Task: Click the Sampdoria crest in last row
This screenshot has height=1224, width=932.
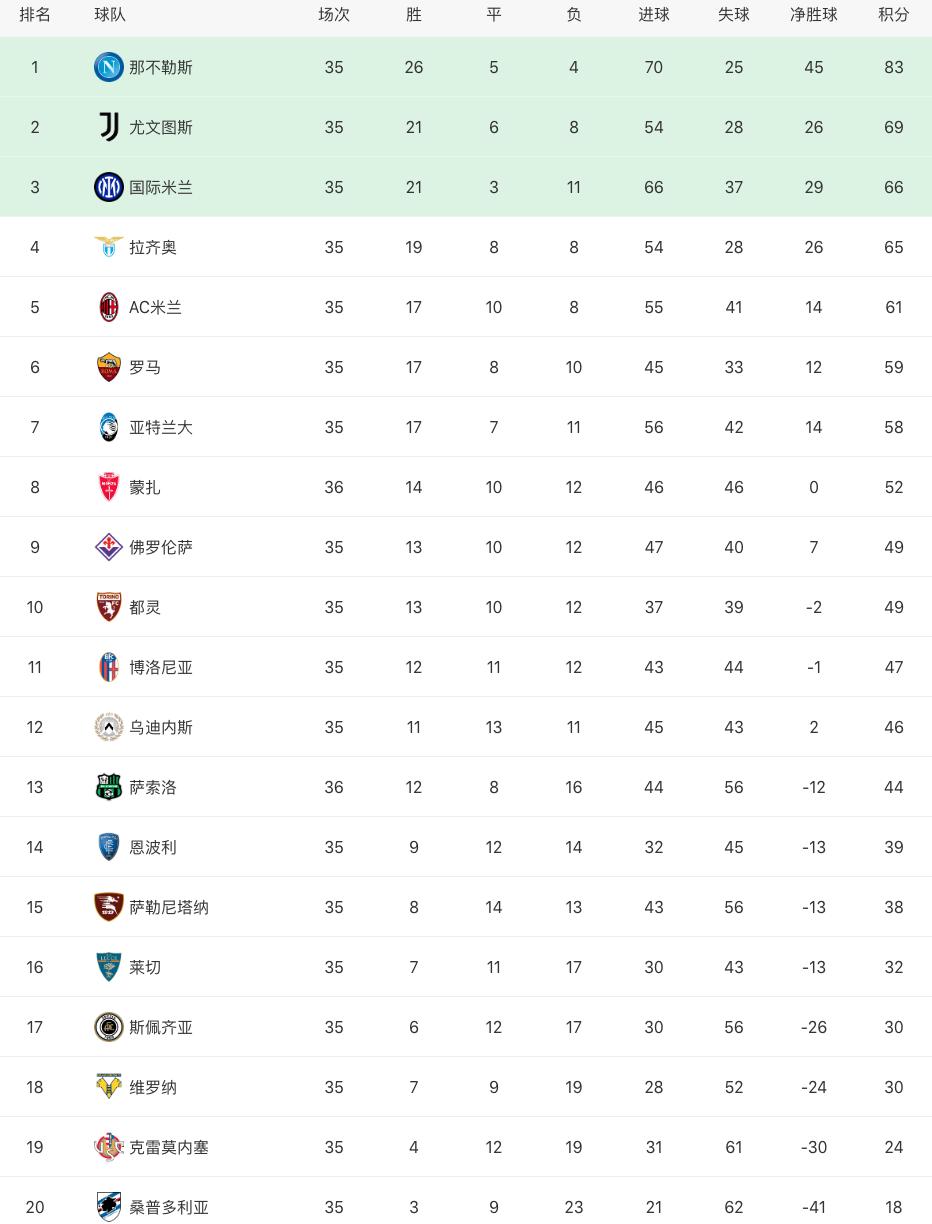Action: click(x=108, y=1207)
